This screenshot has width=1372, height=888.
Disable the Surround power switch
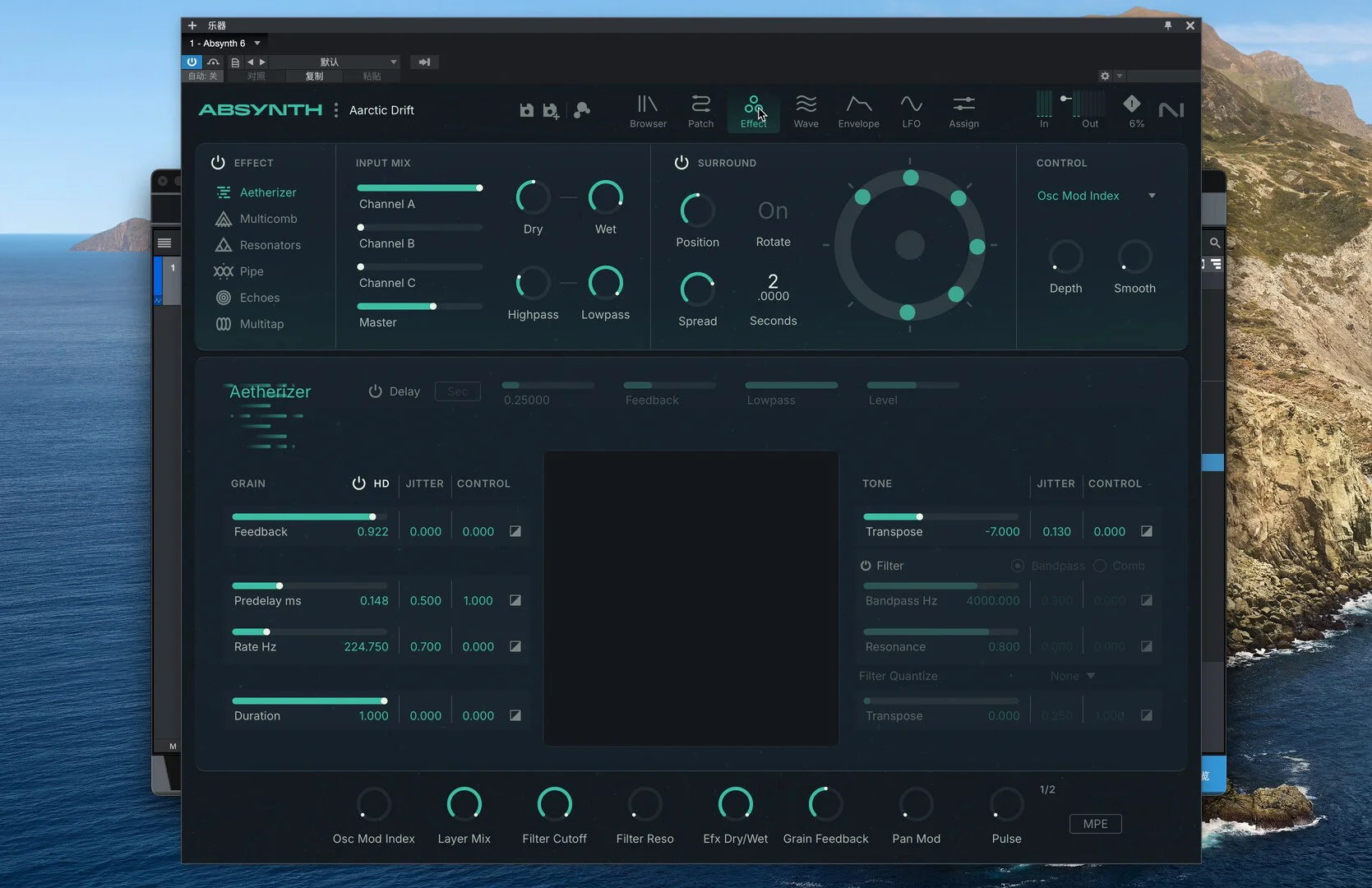(681, 163)
